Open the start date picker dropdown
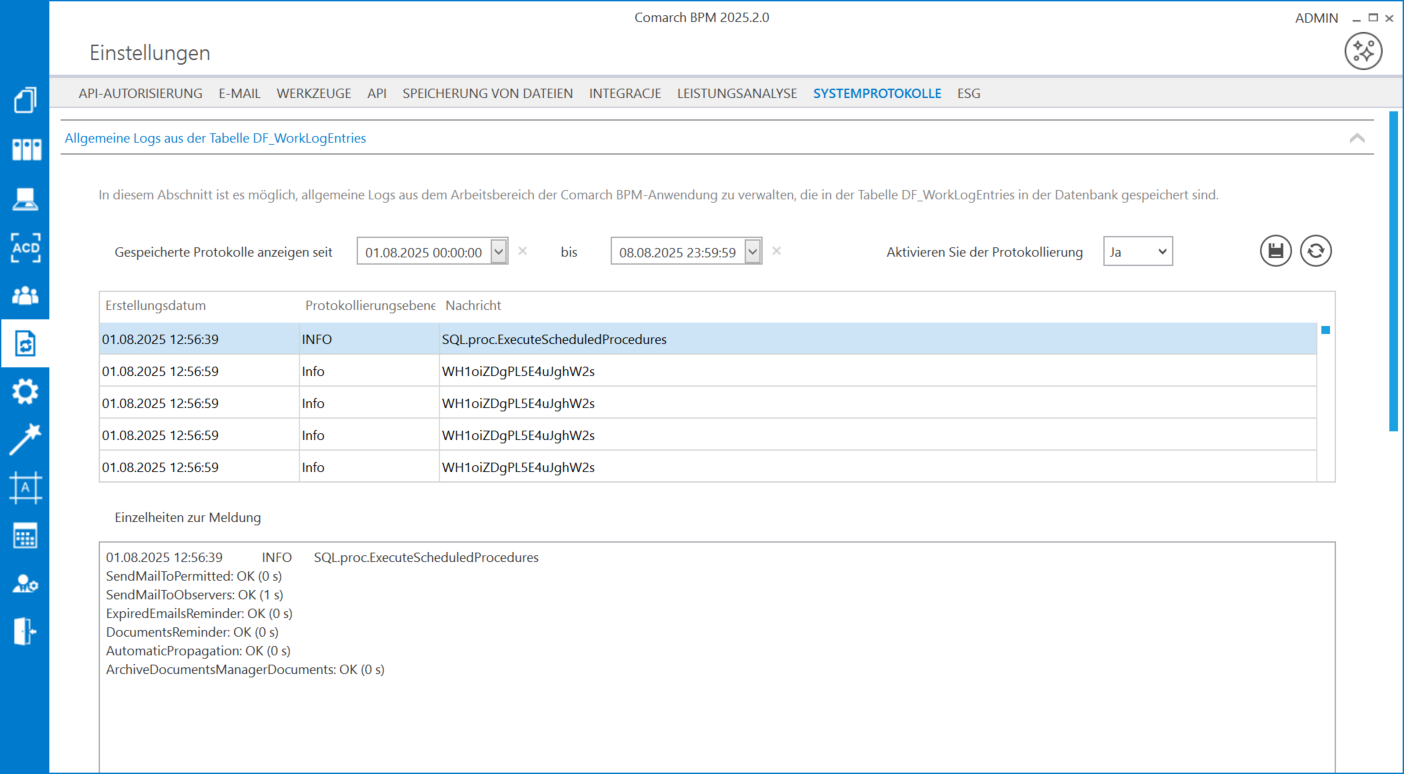The image size is (1404, 774). click(499, 252)
